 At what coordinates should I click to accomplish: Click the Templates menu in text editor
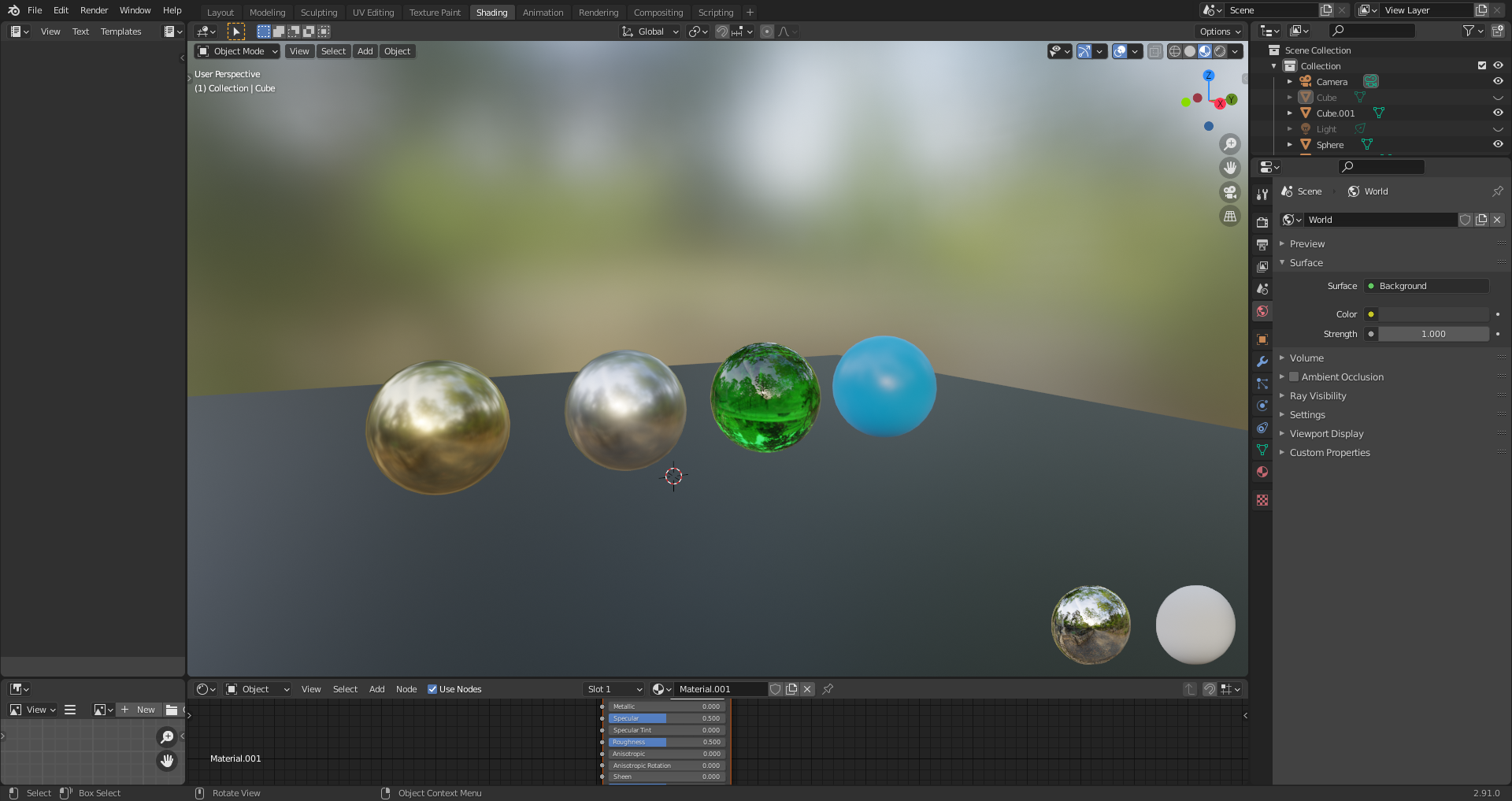tap(121, 32)
